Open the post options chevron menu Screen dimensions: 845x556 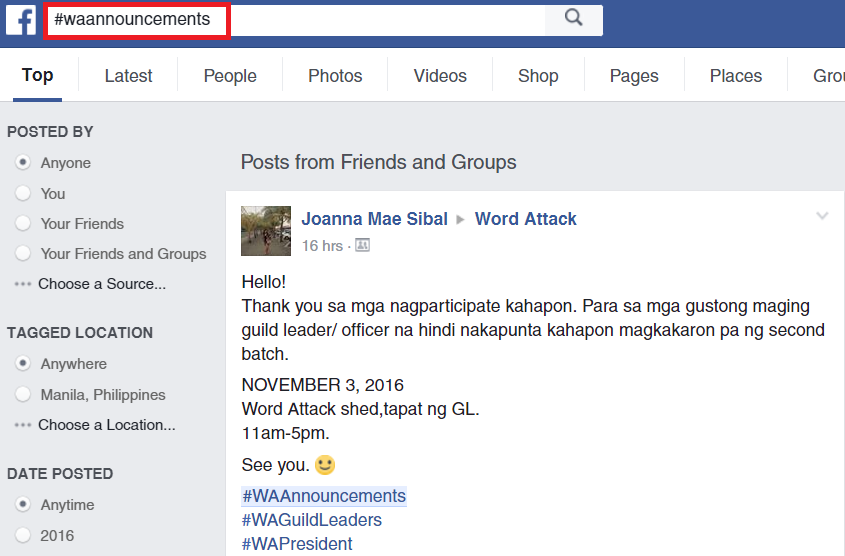click(x=822, y=216)
